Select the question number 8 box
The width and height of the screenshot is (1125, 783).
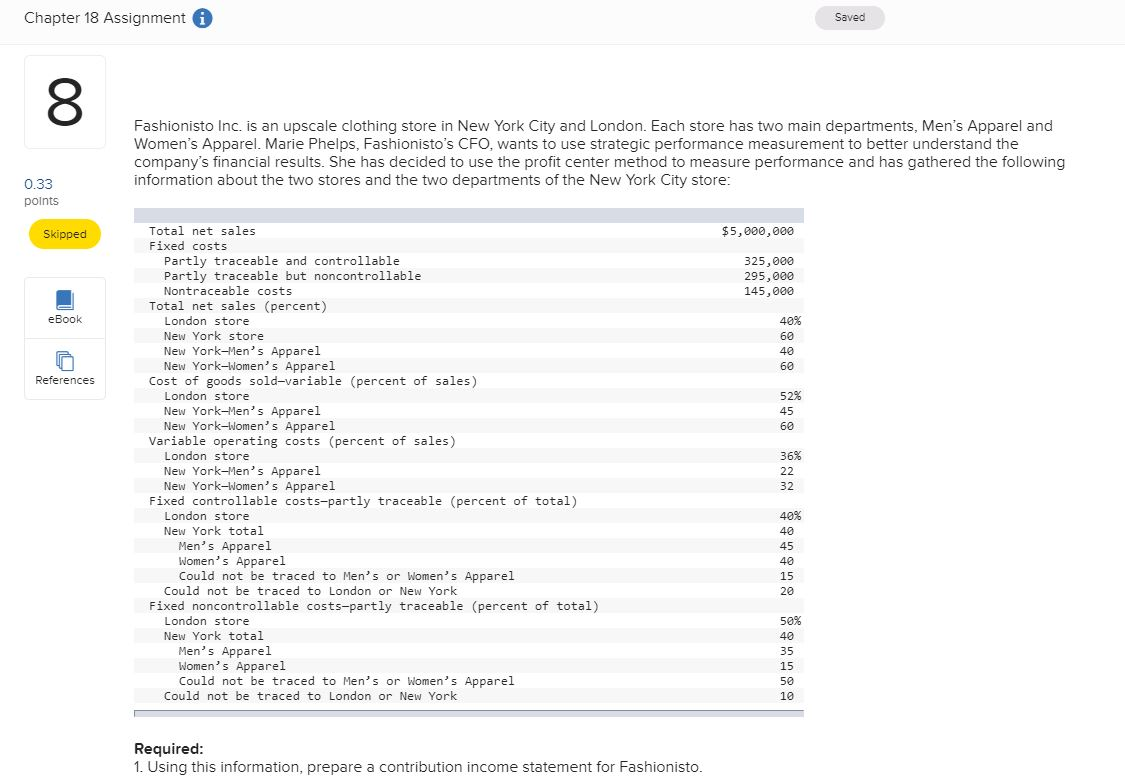(64, 101)
